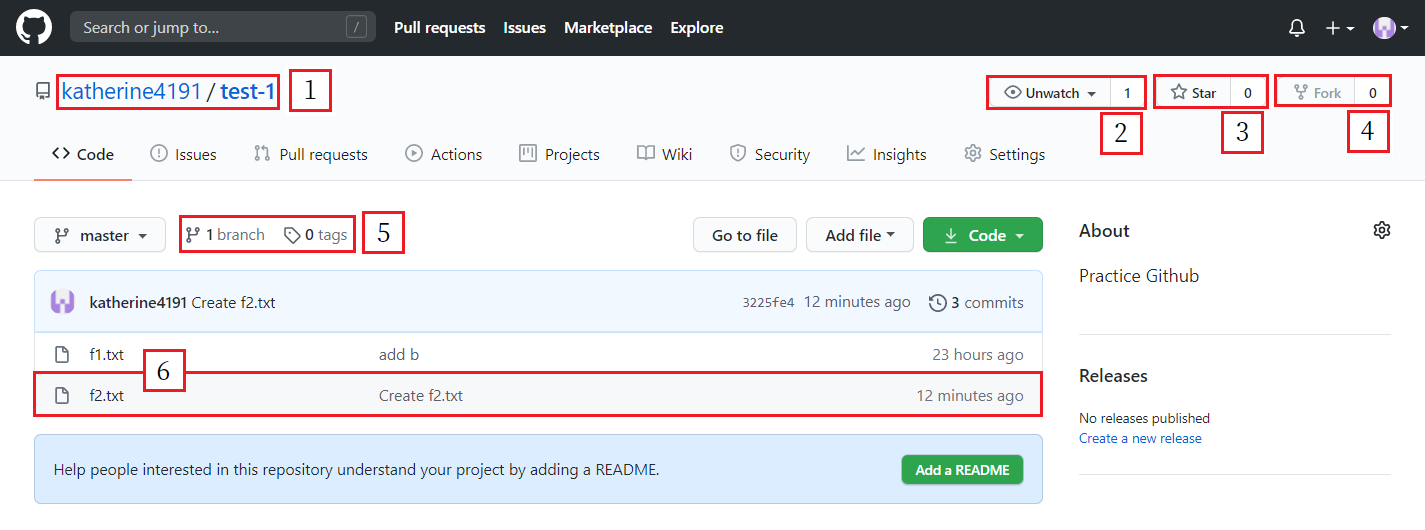View the 3 commits history
The width and height of the screenshot is (1425, 530).
[977, 302]
